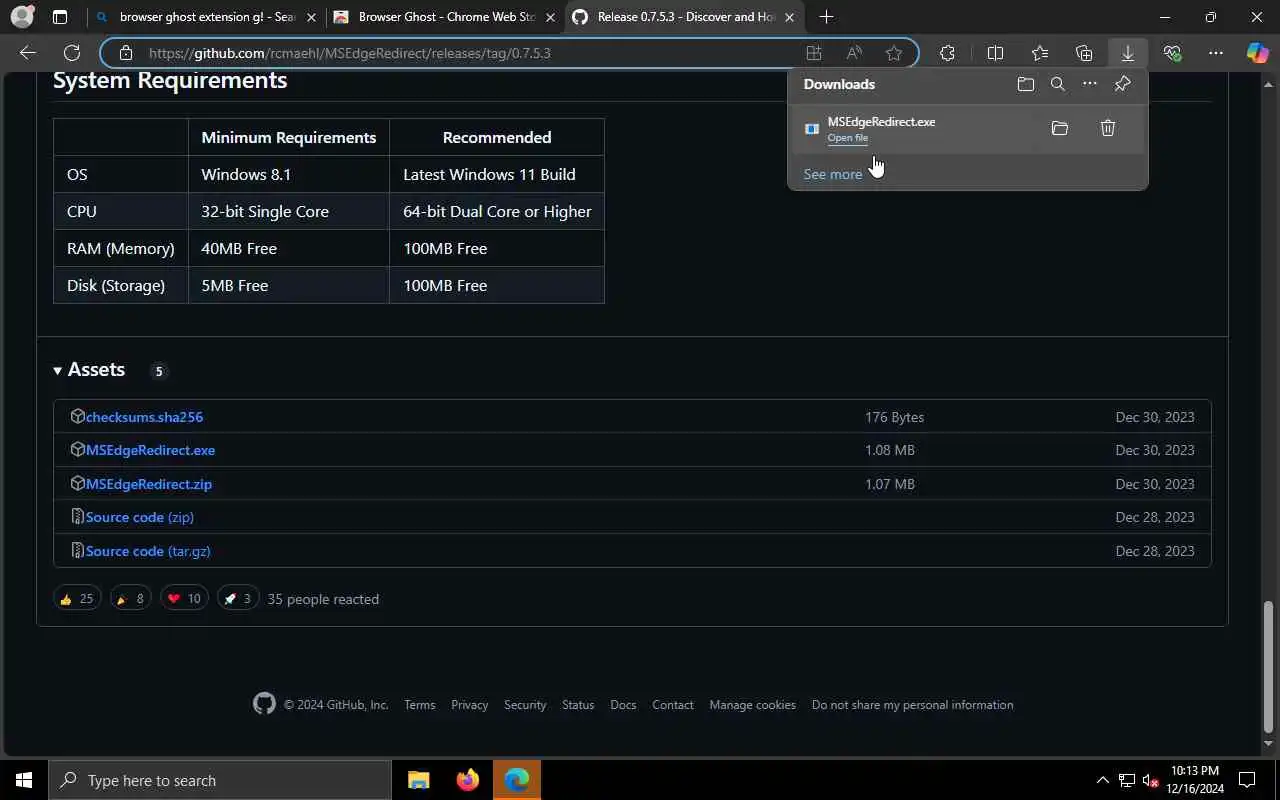Image resolution: width=1280 pixels, height=800 pixels.
Task: Search downloads with magnifier icon
Action: [x=1057, y=84]
